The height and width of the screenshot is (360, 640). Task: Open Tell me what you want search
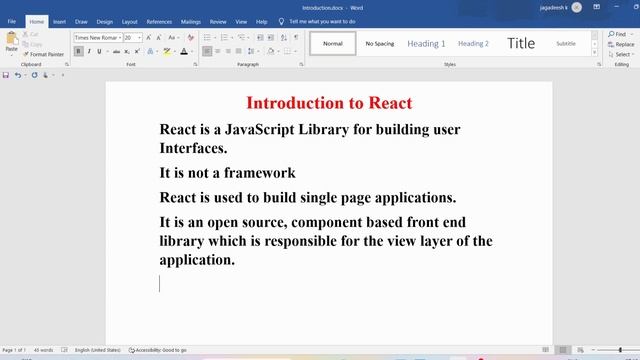(x=322, y=22)
